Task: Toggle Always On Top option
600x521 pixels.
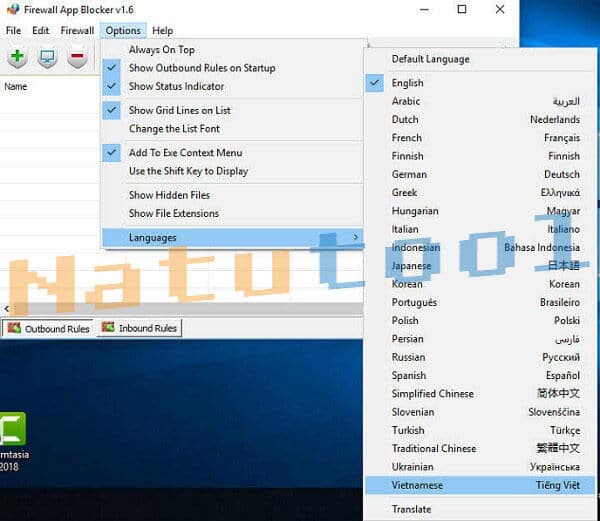Action: (161, 50)
